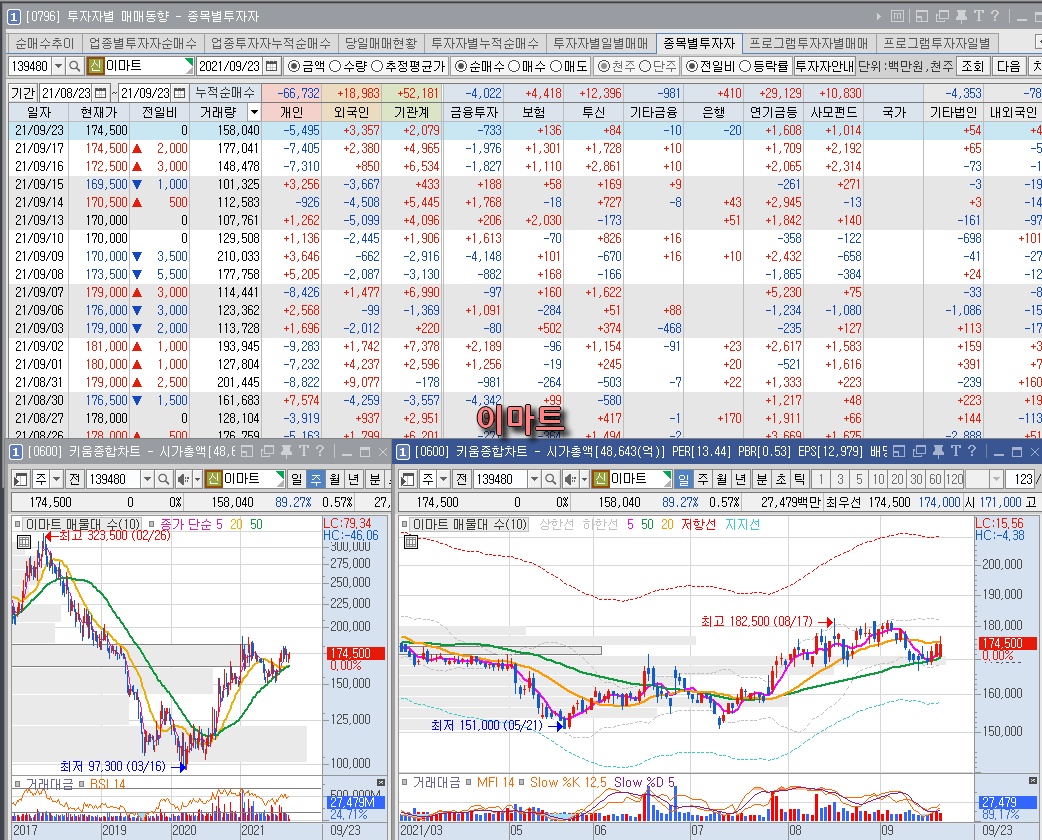The width and height of the screenshot is (1042, 840).
Task: Expand speaker options arrow in right chart
Action: [x=583, y=478]
